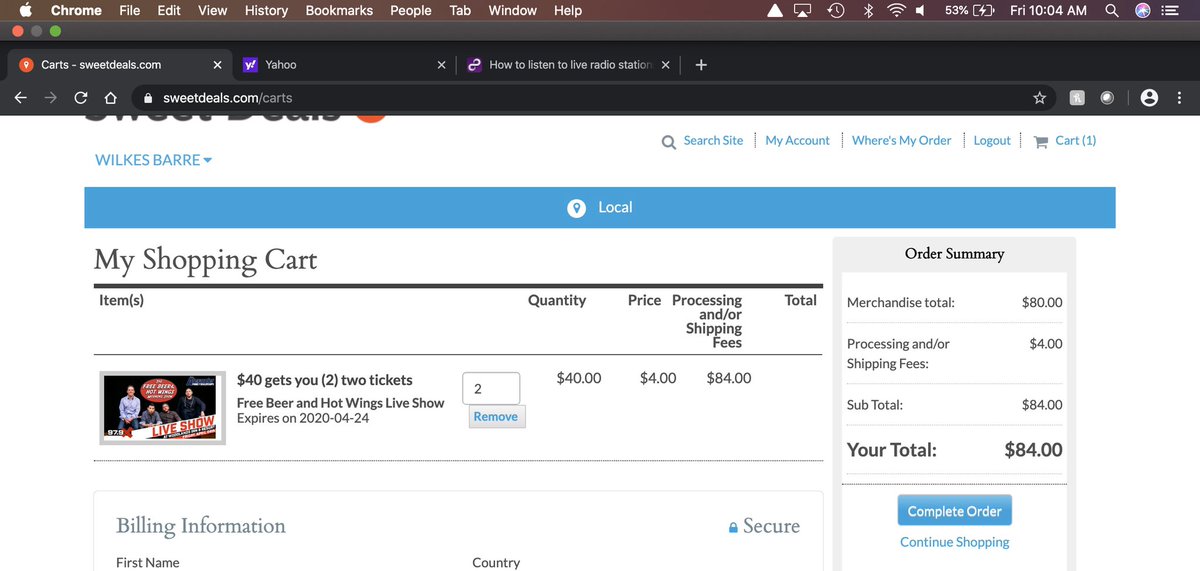The image size is (1200, 571).
Task: Open the Apple menu
Action: tap(25, 10)
